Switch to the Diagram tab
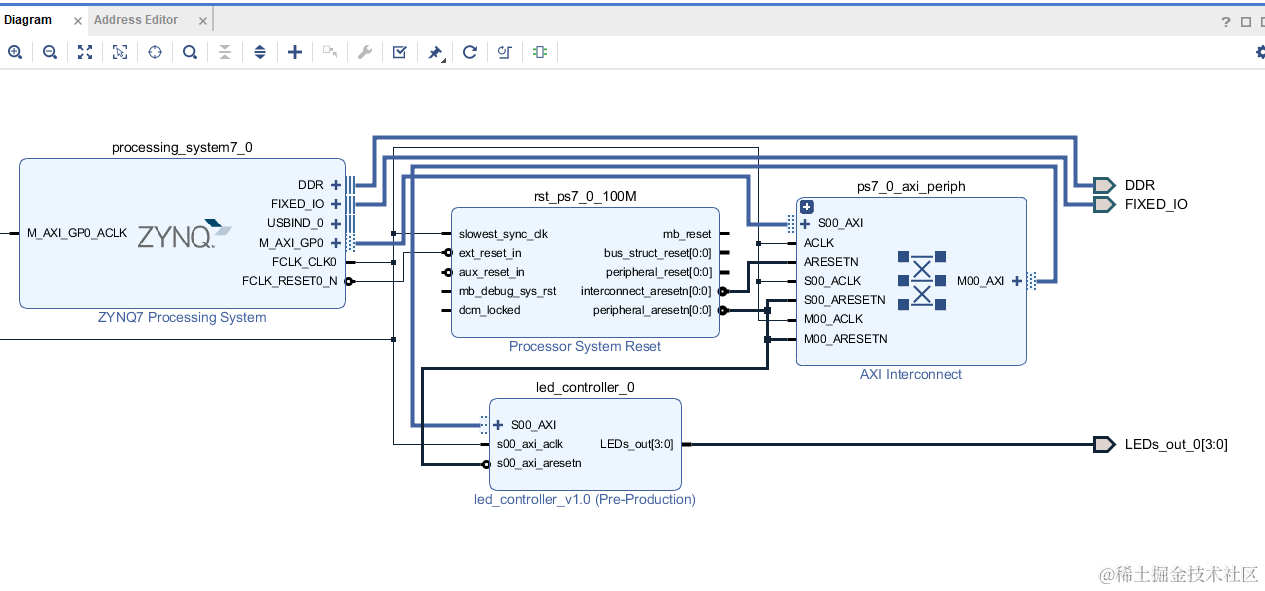 [x=28, y=20]
